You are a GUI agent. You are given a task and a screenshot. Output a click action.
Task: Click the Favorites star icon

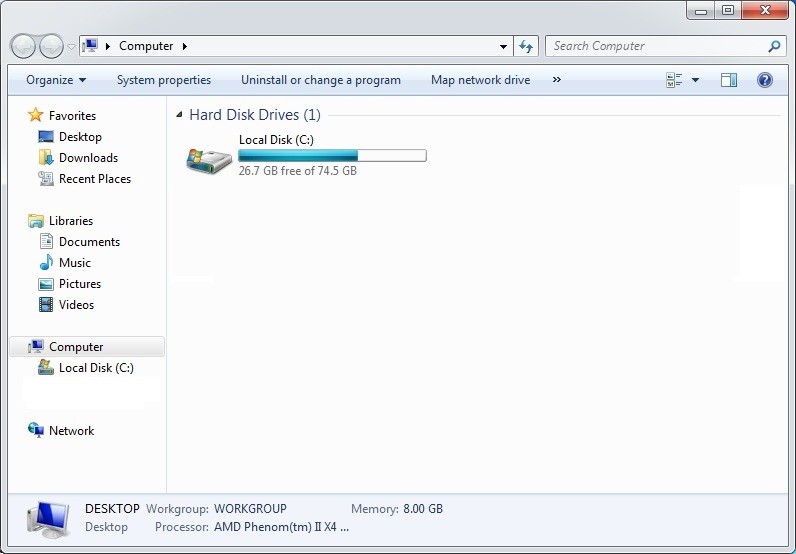click(x=36, y=115)
